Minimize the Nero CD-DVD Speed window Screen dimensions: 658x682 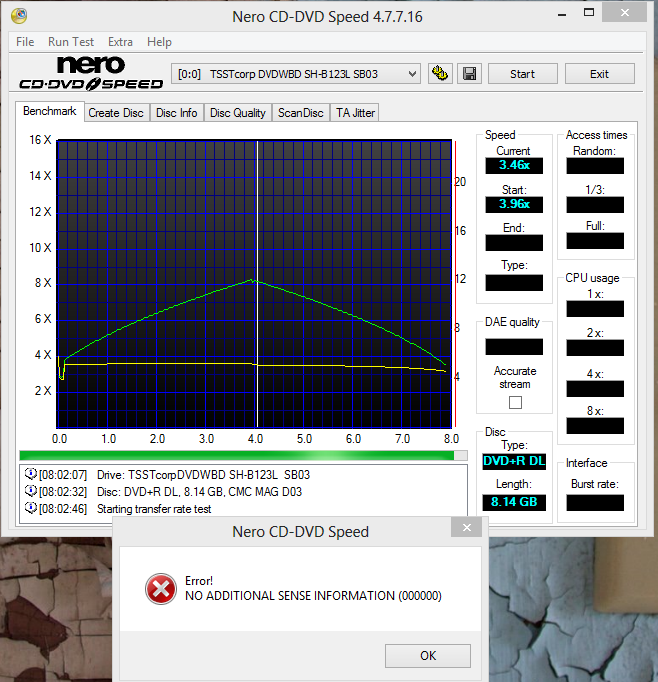562,13
